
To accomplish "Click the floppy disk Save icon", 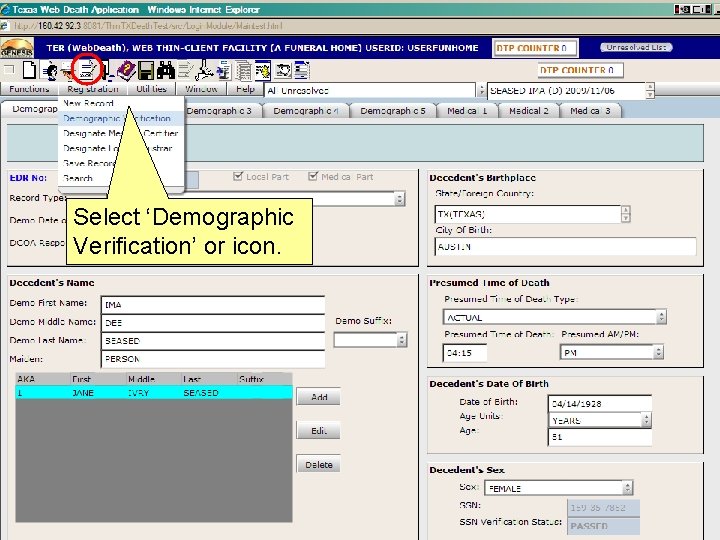I will [x=146, y=70].
